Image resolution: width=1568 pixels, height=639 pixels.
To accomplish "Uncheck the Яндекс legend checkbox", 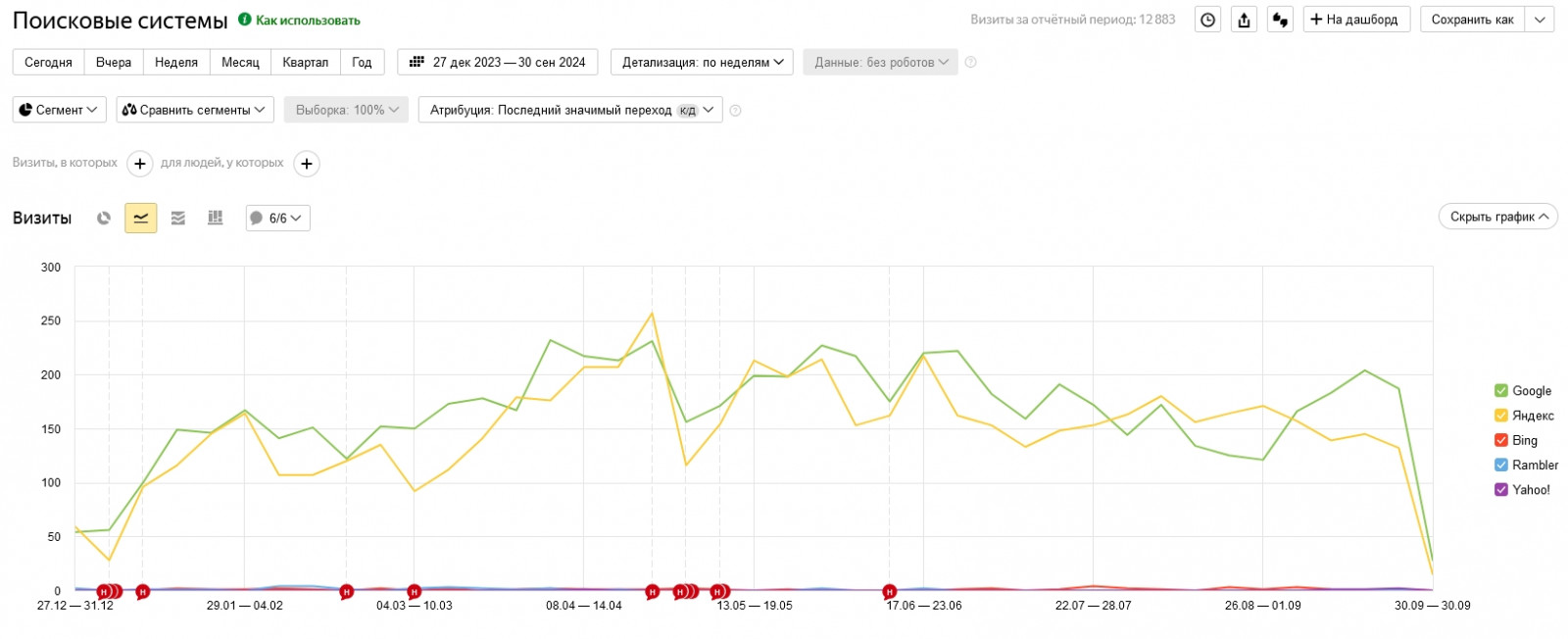I will point(1500,416).
